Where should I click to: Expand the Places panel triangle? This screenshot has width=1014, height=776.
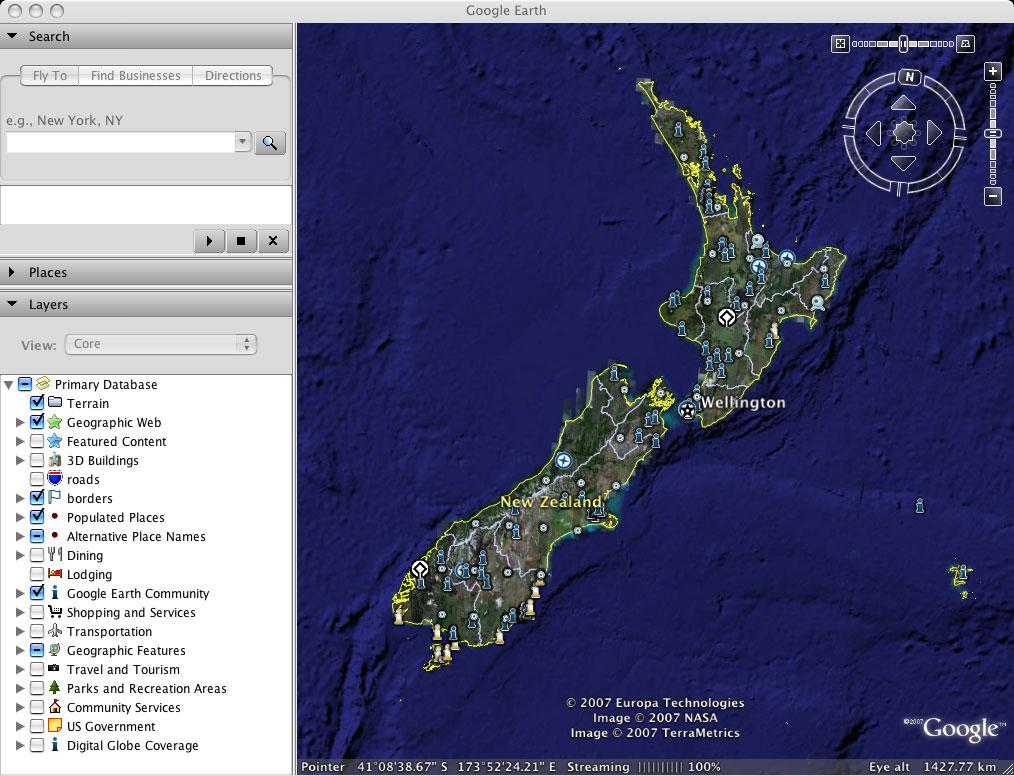[12, 272]
